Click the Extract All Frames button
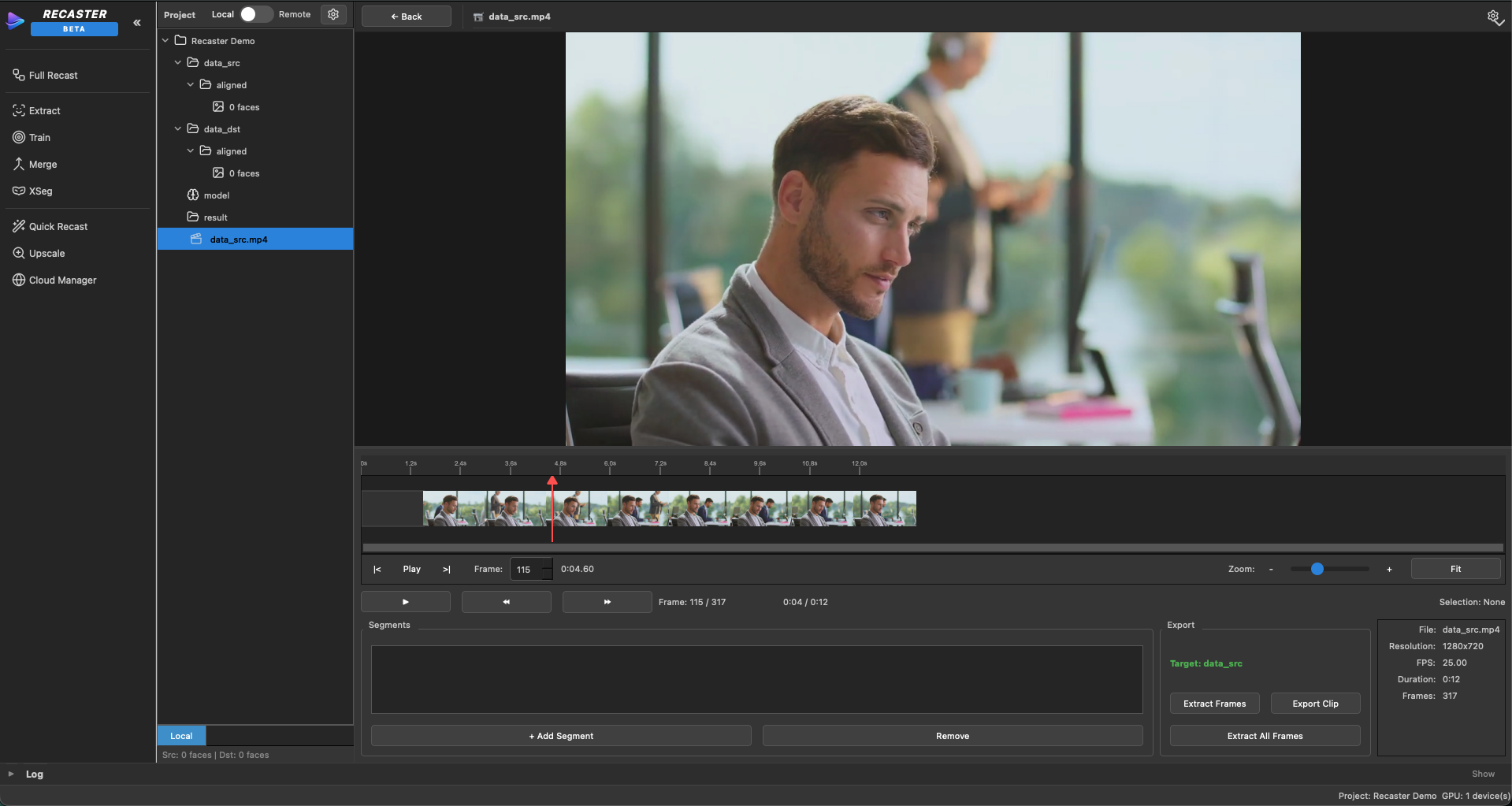Viewport: 1512px width, 806px height. tap(1265, 736)
